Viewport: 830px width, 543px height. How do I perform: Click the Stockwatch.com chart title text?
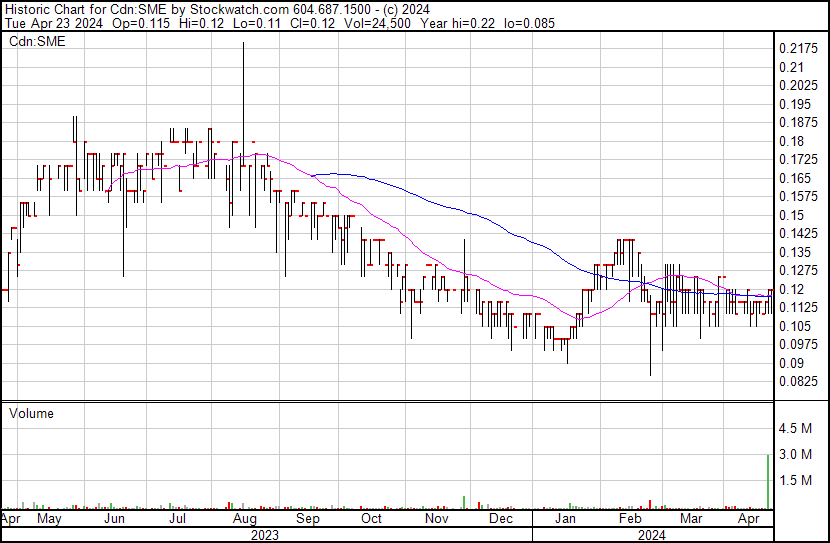(x=240, y=10)
